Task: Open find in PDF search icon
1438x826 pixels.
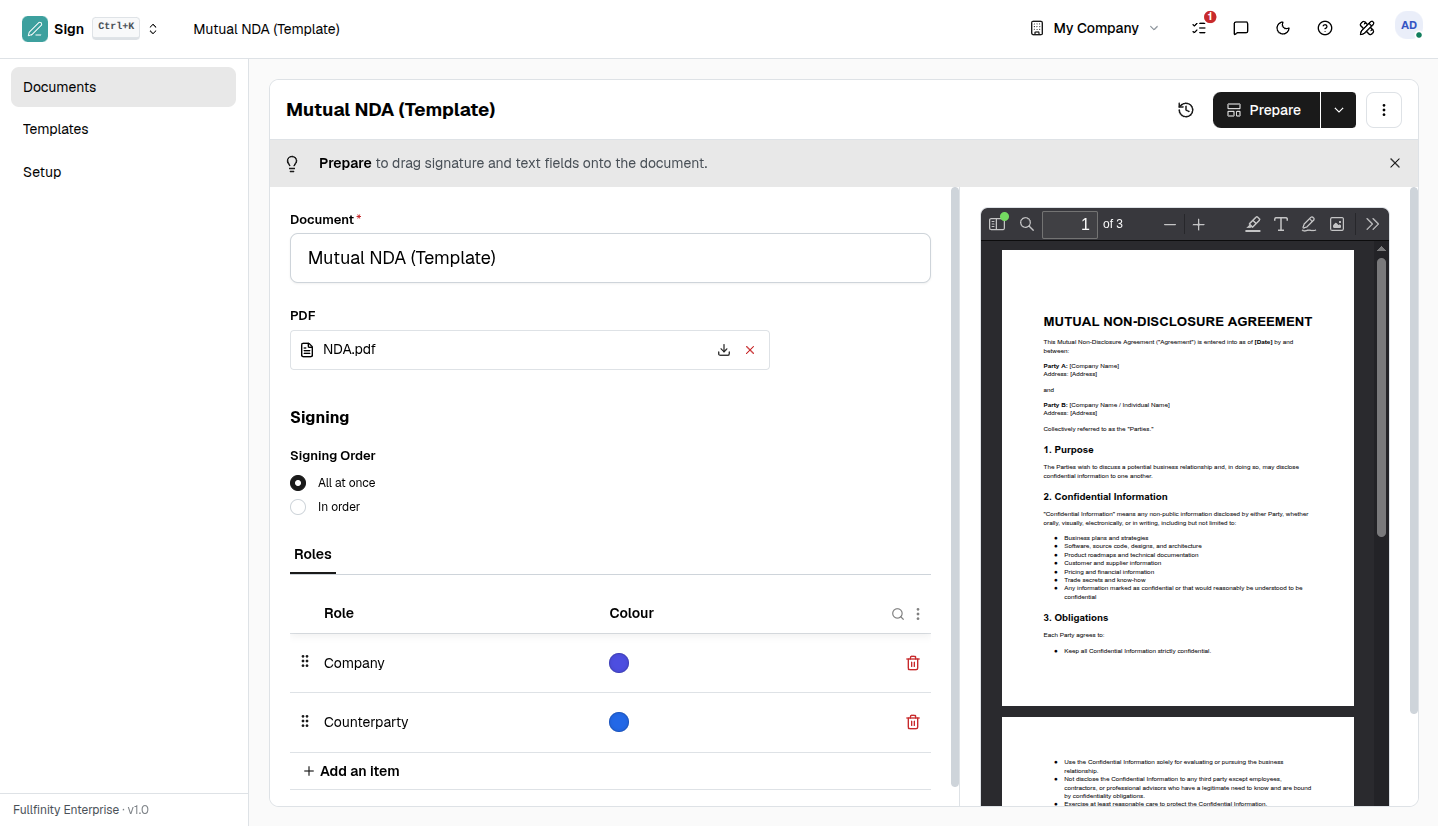Action: (x=1027, y=224)
